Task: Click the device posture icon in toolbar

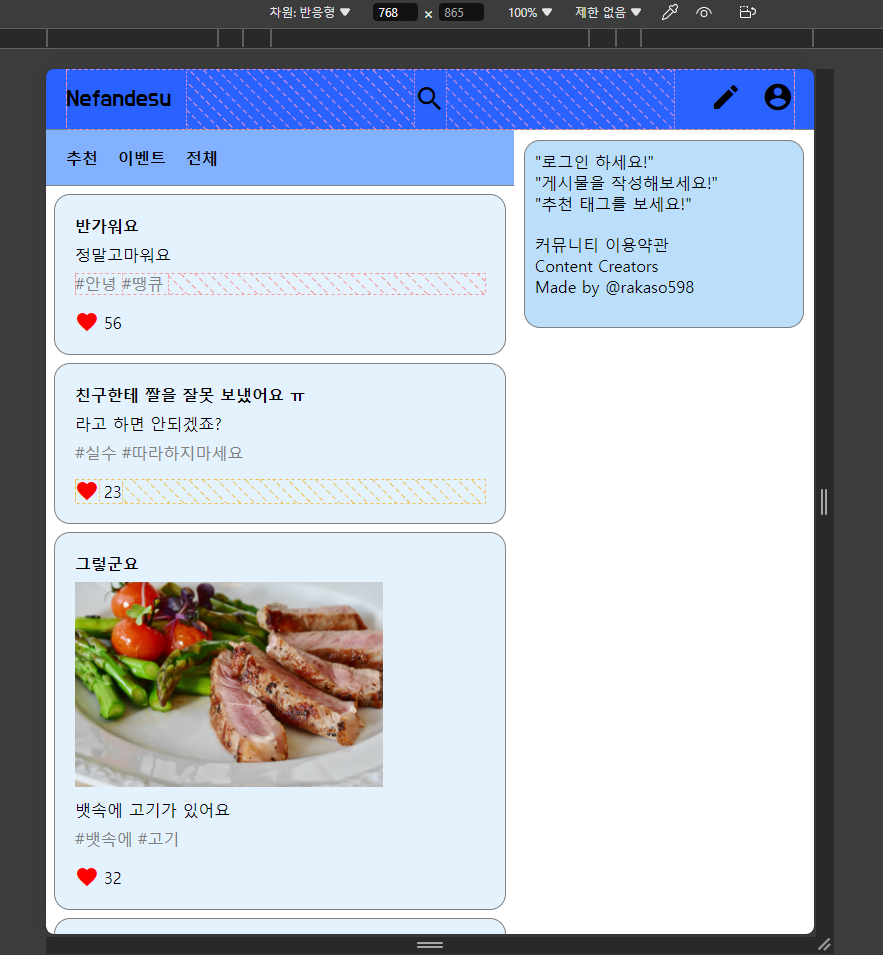Action: (747, 12)
